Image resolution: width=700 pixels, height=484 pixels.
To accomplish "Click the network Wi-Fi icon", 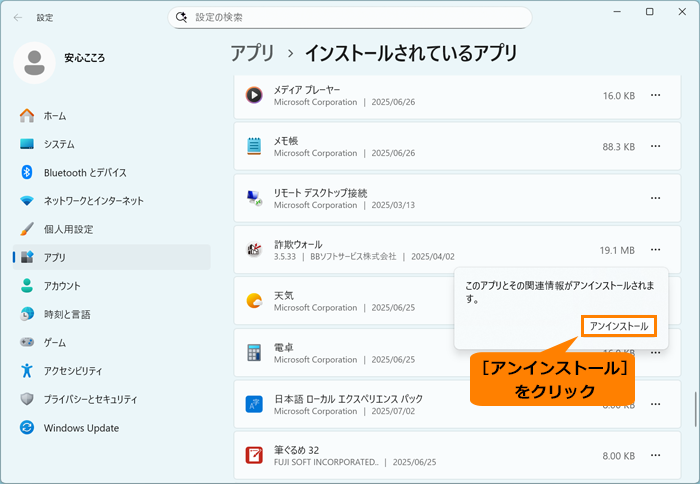I will [x=27, y=200].
